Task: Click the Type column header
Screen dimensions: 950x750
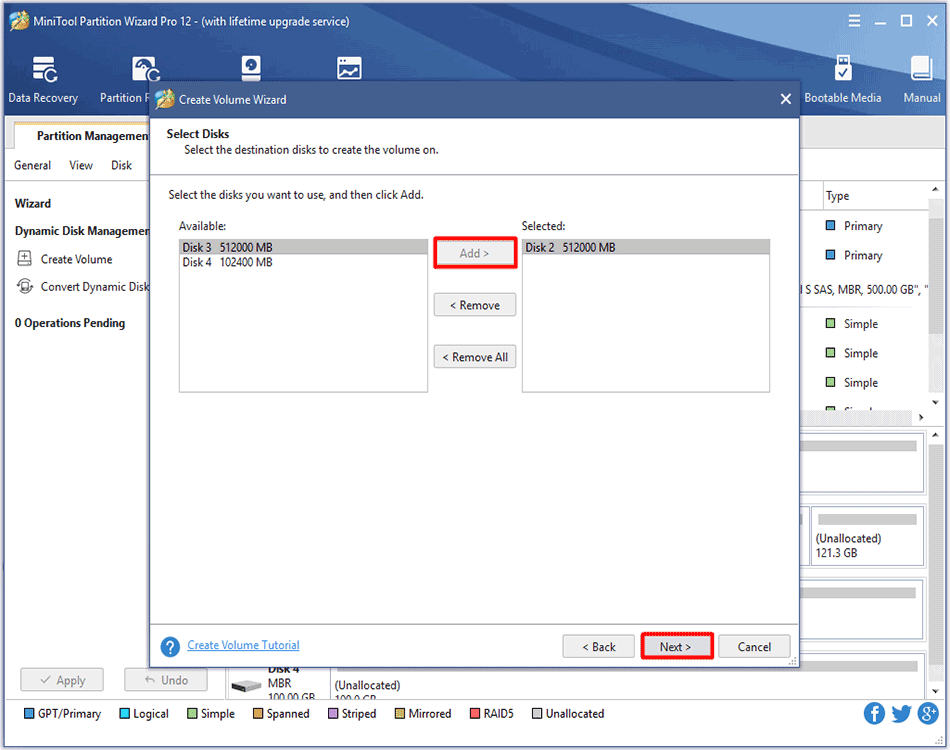Action: coord(875,196)
